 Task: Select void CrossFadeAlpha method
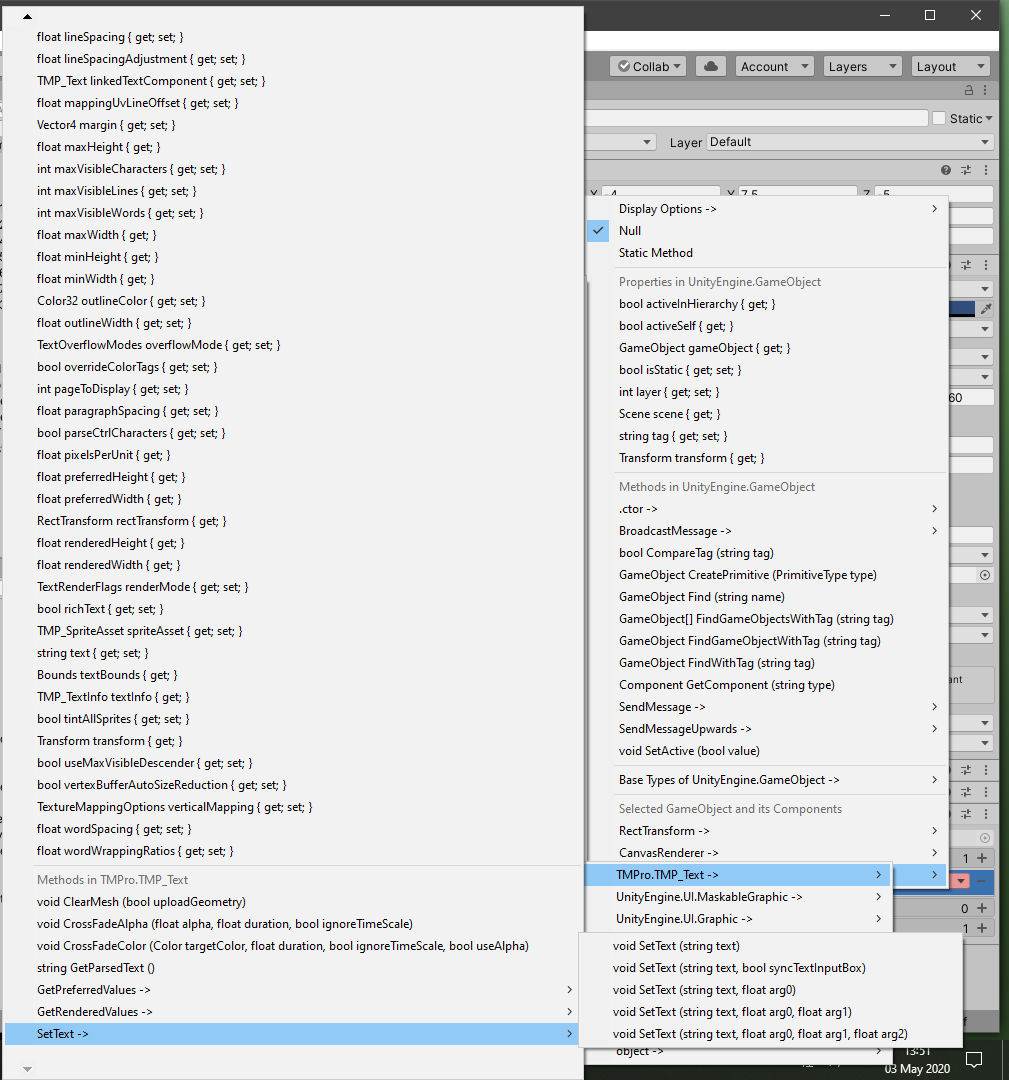tap(294, 924)
